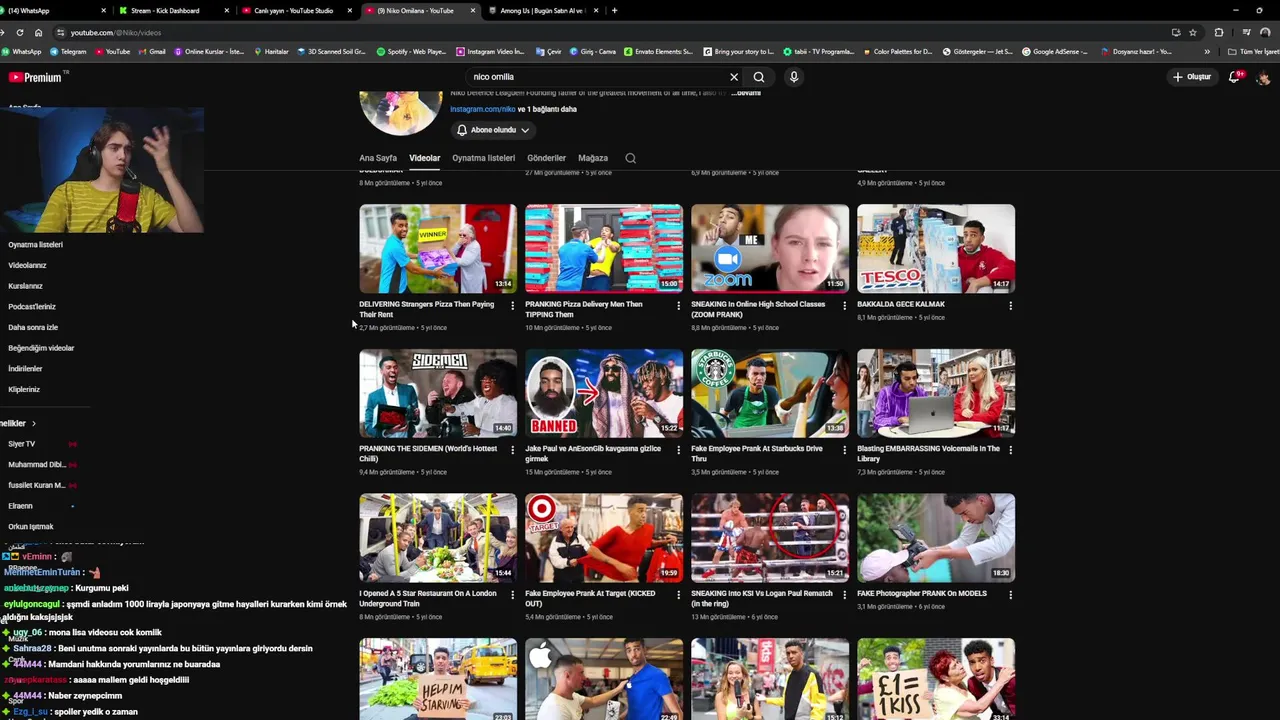Bookmark this page with star icon
The image size is (1280, 720).
(1193, 32)
